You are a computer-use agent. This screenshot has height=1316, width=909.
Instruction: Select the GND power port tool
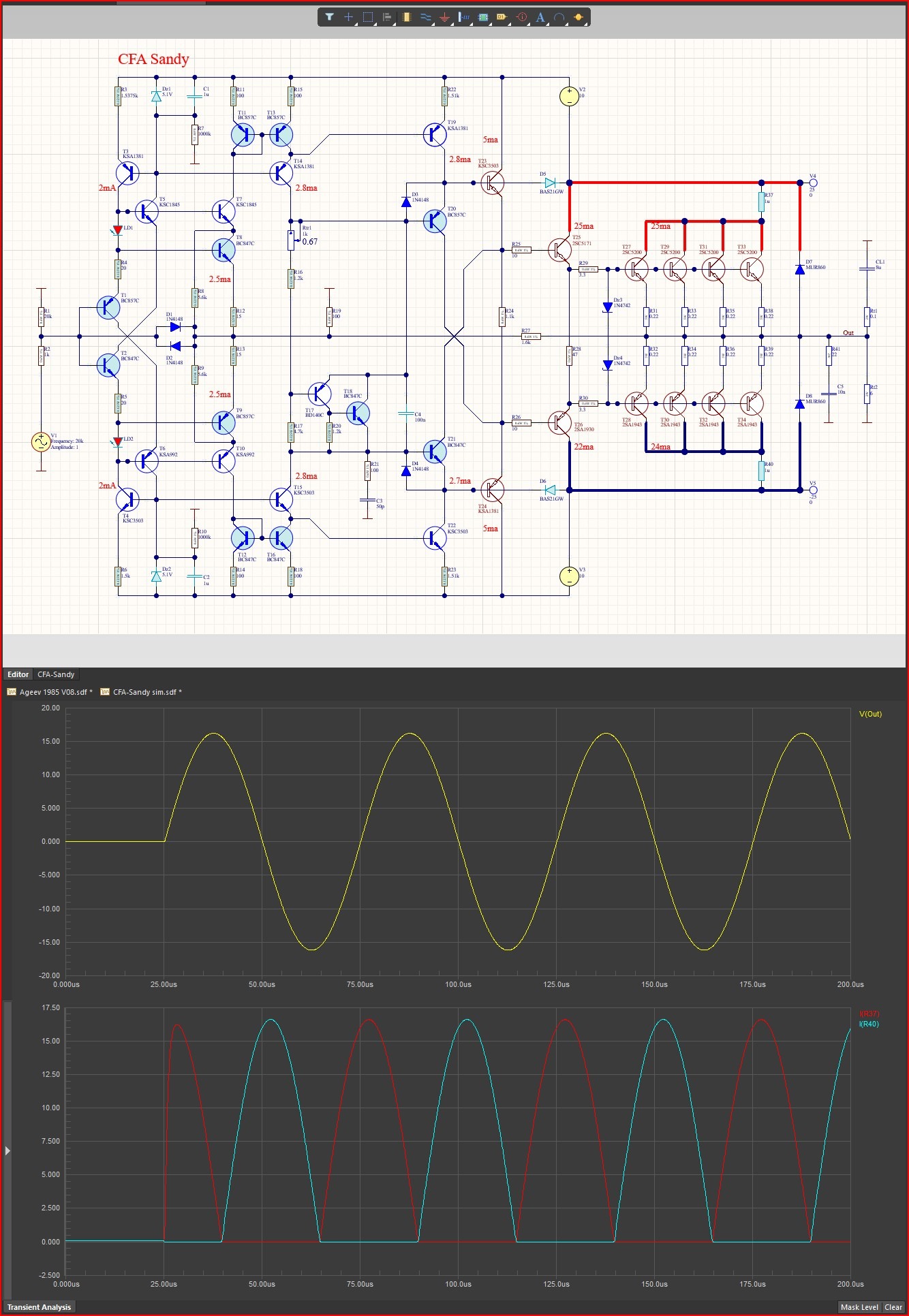(445, 17)
